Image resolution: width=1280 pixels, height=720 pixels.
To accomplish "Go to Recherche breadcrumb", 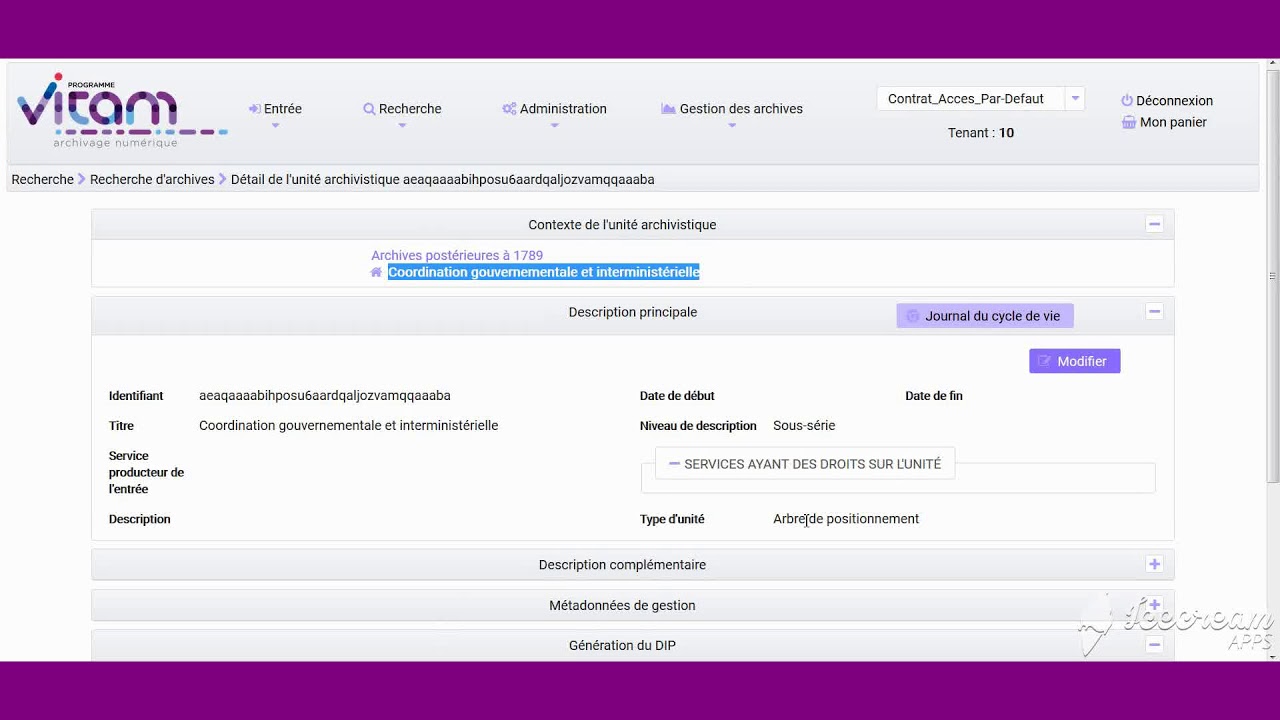I will click(x=43, y=180).
